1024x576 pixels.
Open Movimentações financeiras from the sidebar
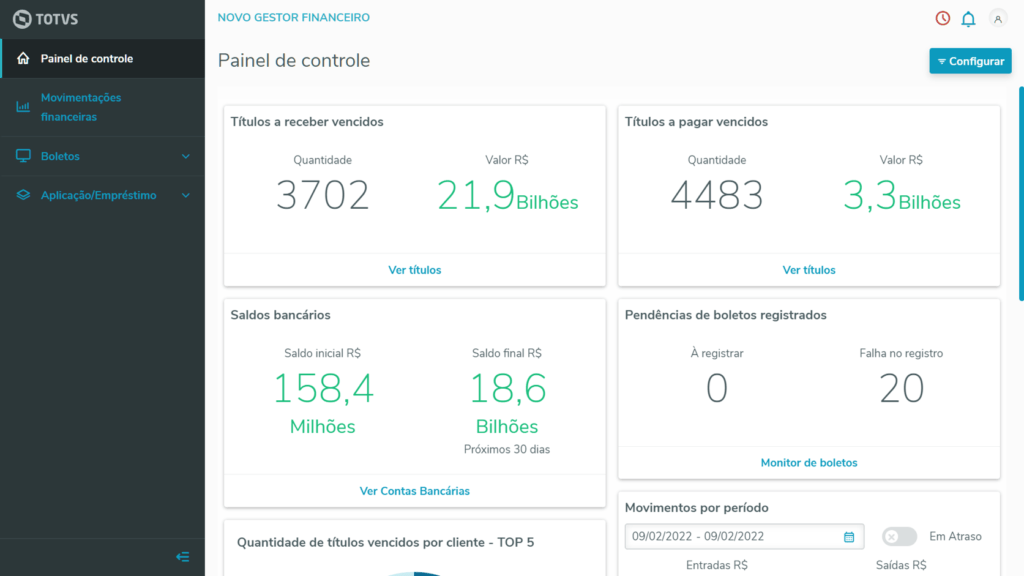click(80, 106)
